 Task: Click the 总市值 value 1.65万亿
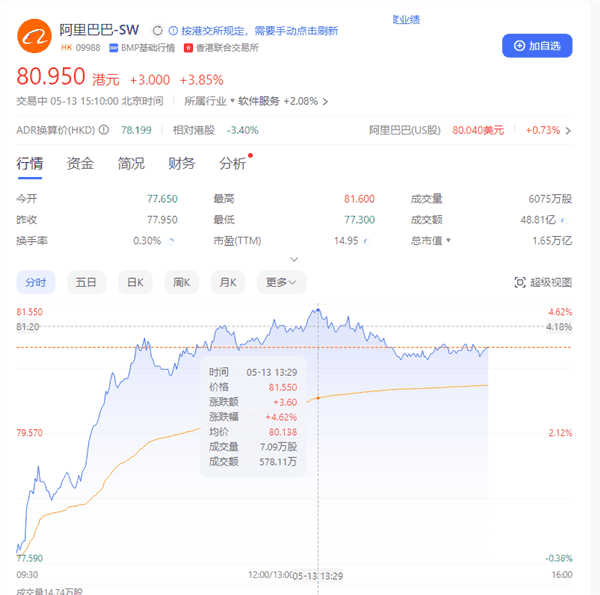pos(552,241)
